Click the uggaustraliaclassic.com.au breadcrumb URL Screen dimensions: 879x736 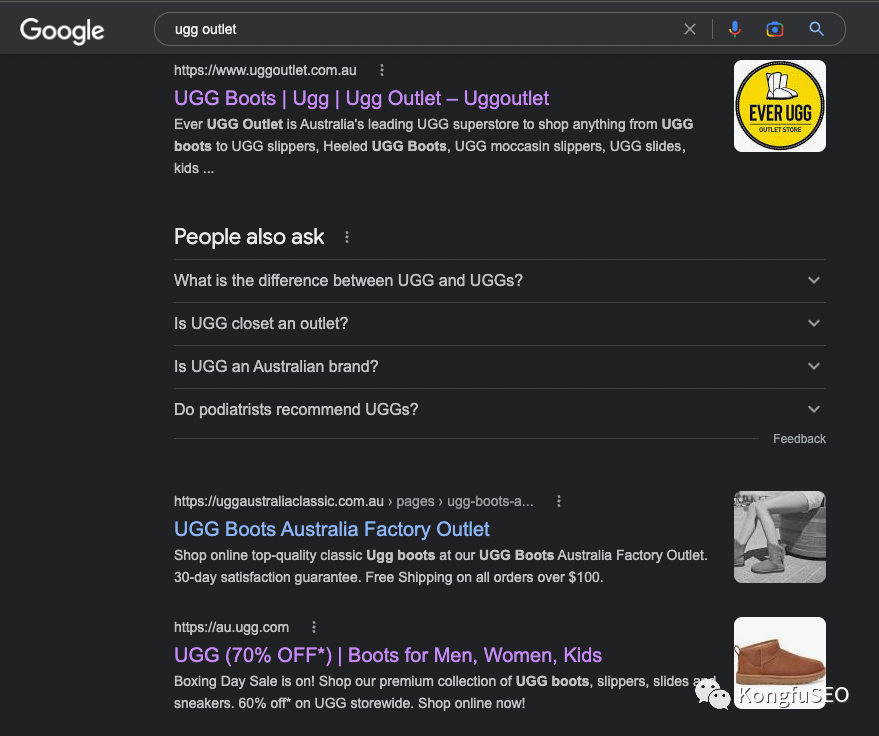[x=354, y=501]
